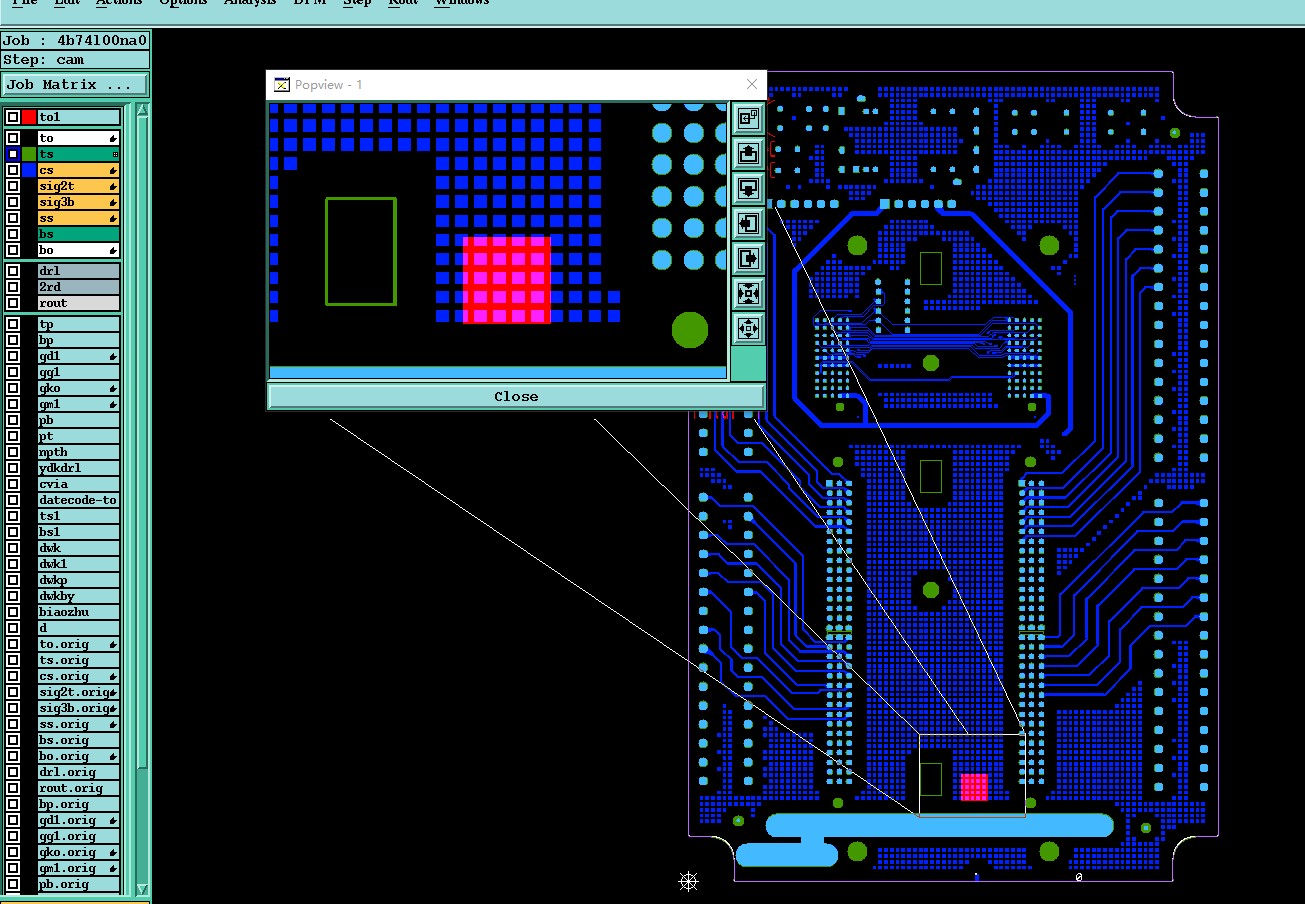This screenshot has width=1305, height=904.
Task: Click the hand marker on the bo layer
Action: pos(113,250)
